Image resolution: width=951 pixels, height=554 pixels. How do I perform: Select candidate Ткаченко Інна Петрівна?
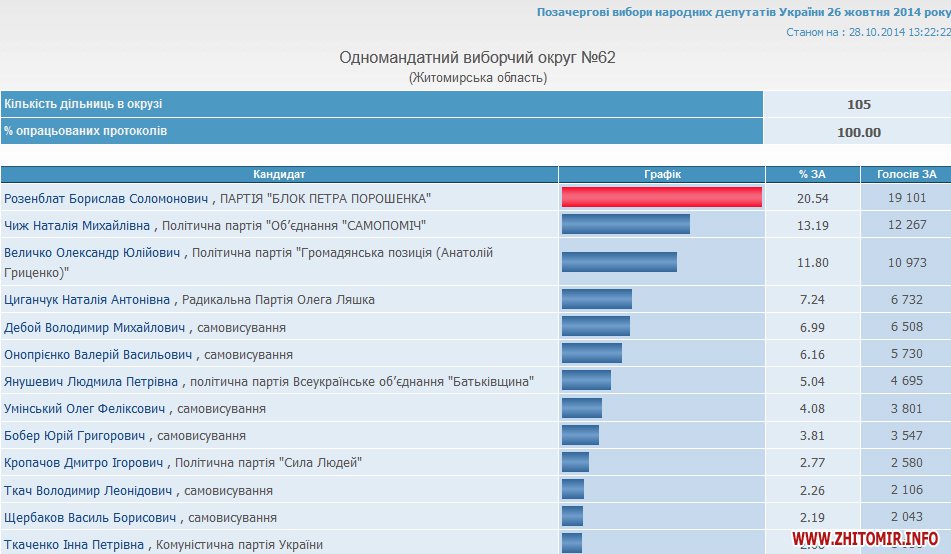point(75,544)
